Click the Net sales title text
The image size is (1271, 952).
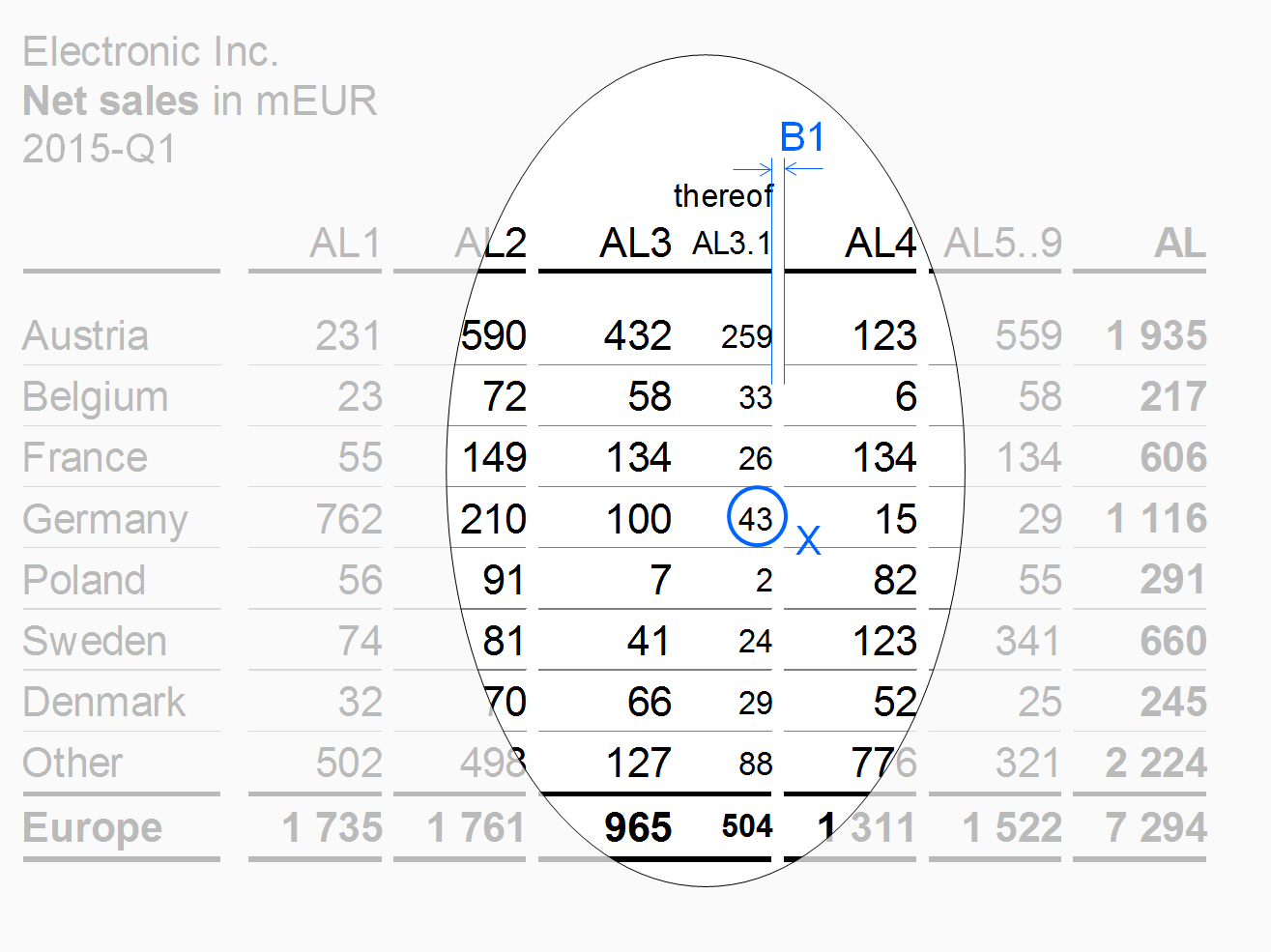coord(110,101)
